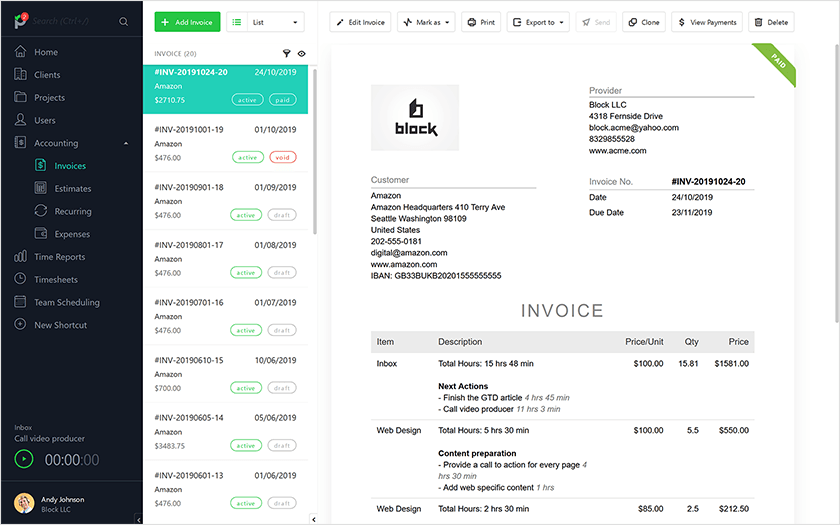
Task: Click the app logo with notification badge
Action: pyautogui.click(x=21, y=21)
